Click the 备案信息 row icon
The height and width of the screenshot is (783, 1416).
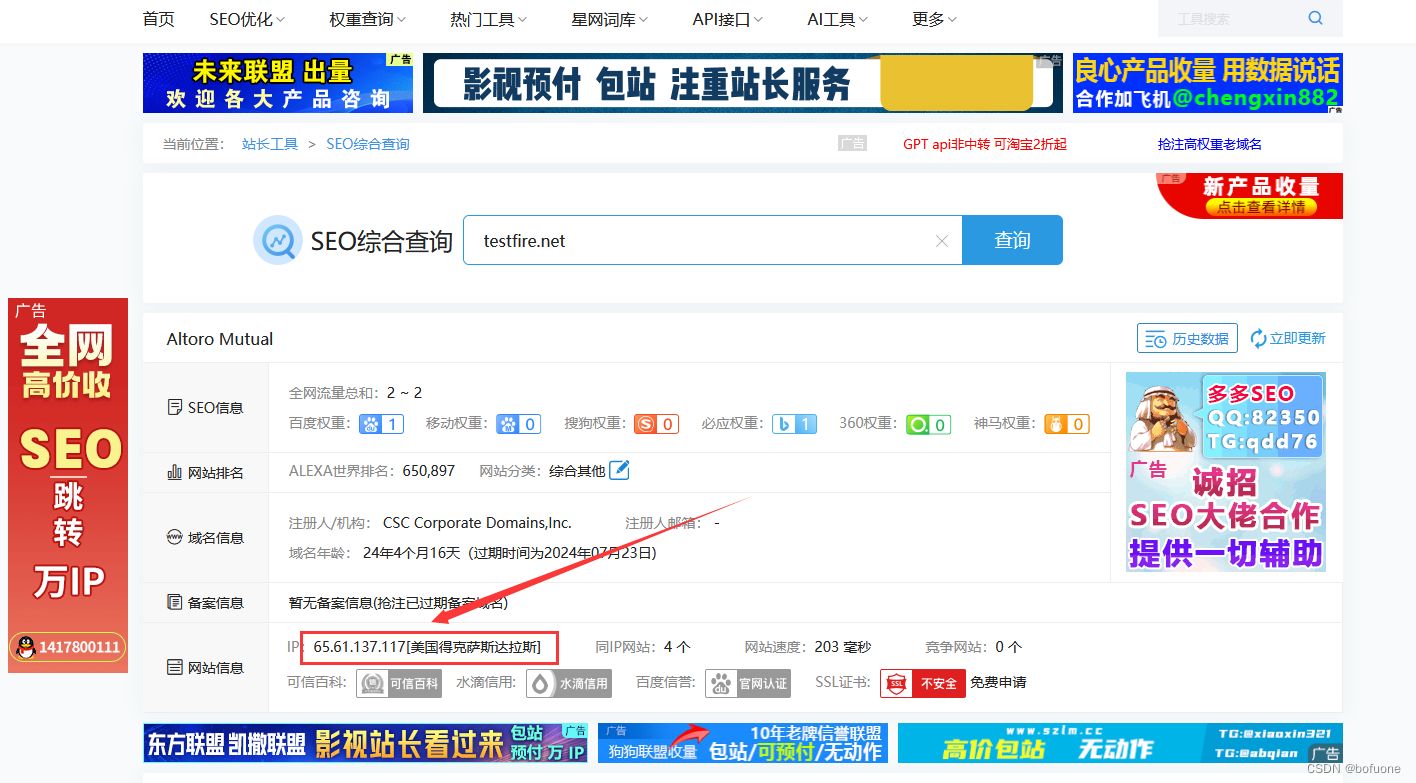click(x=174, y=602)
